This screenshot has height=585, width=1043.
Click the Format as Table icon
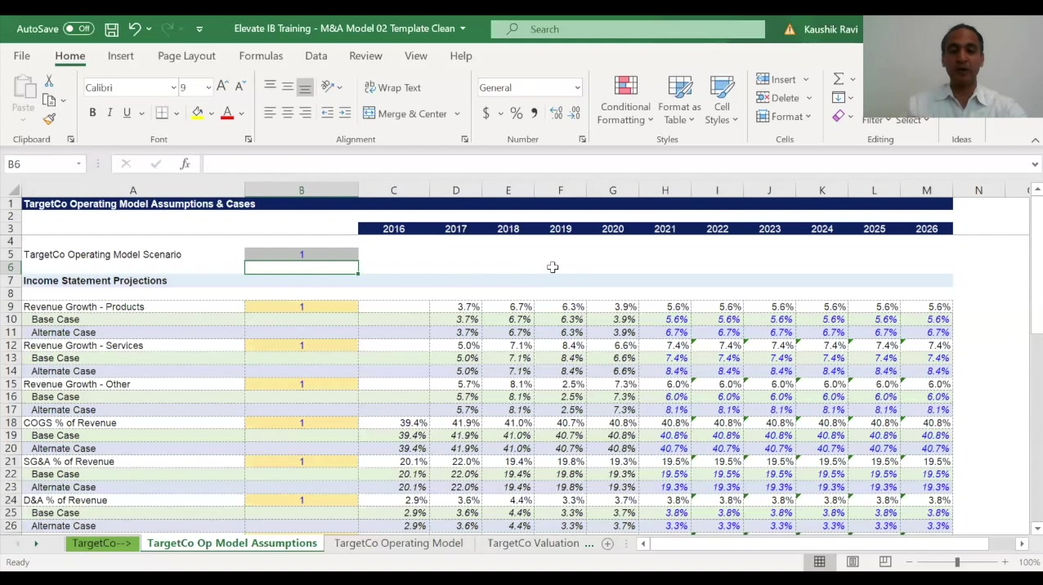tap(679, 98)
